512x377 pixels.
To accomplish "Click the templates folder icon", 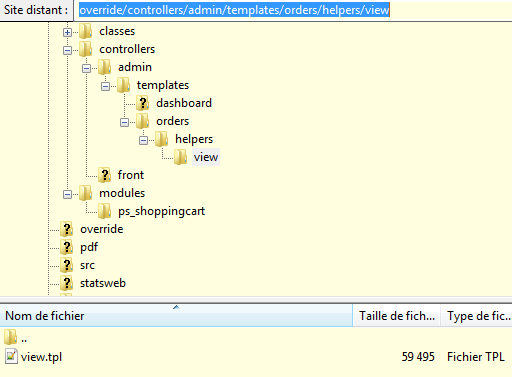I will [124, 85].
